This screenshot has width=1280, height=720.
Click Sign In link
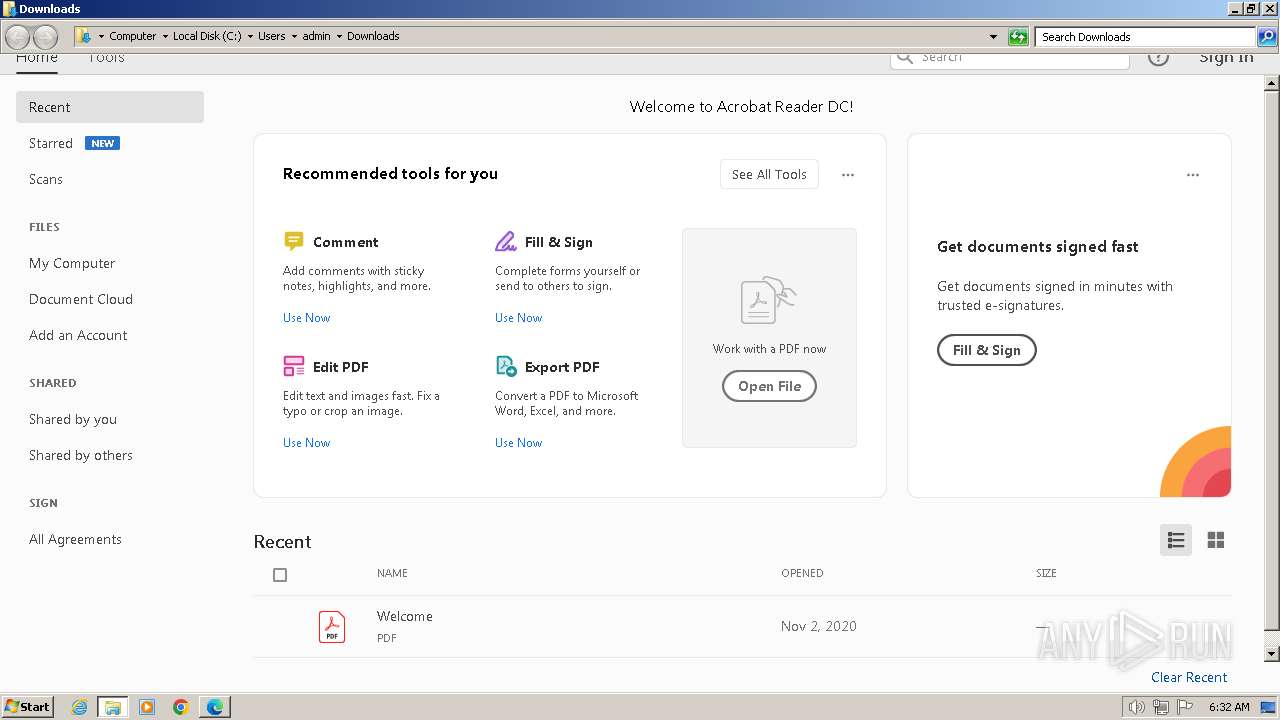click(1226, 57)
